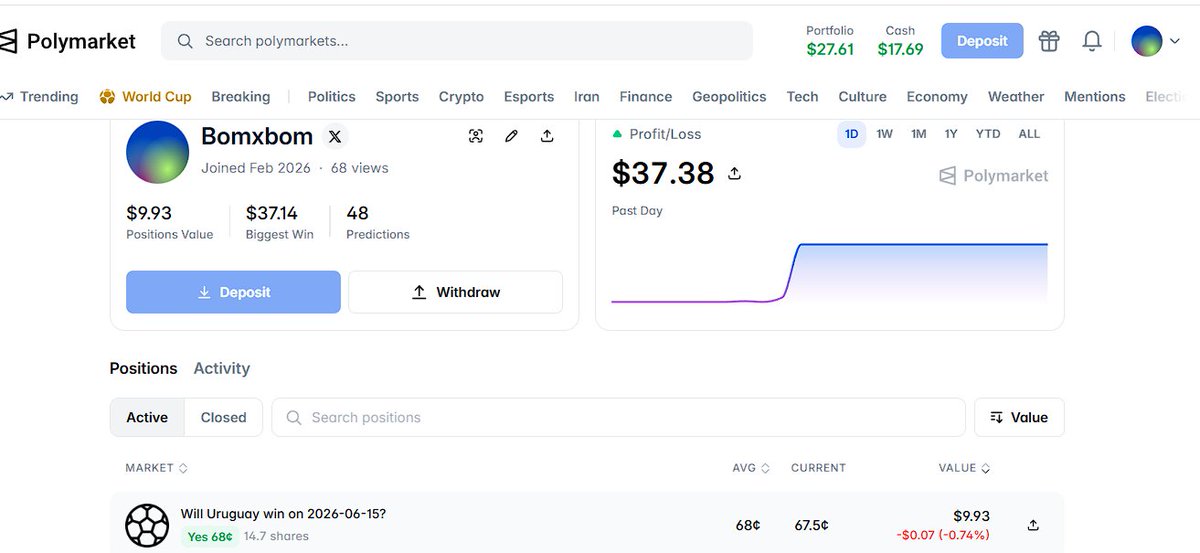This screenshot has height=553, width=1200.
Task: Select the 1W chart range
Action: click(885, 134)
